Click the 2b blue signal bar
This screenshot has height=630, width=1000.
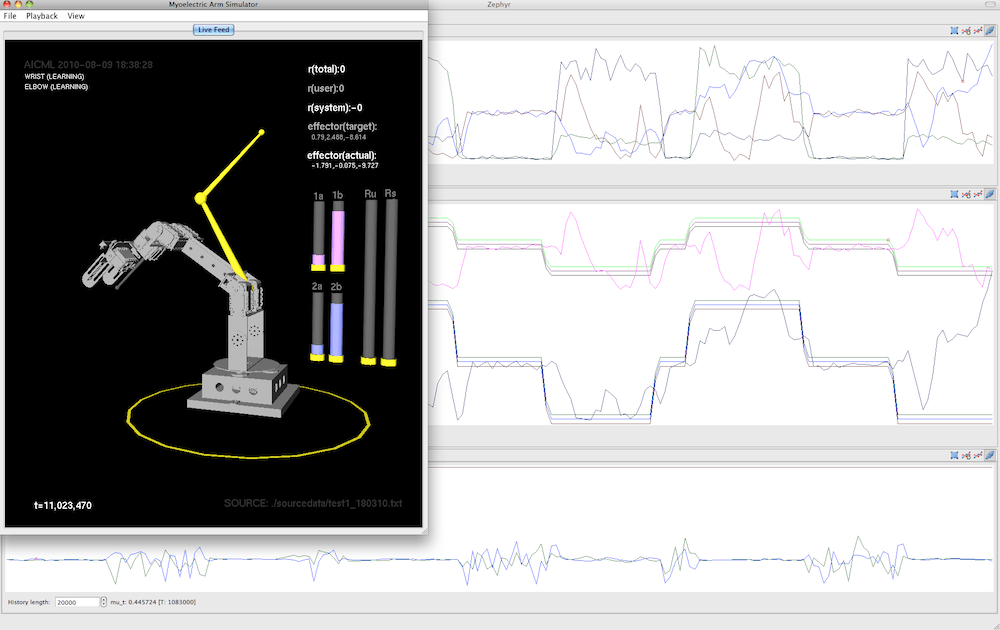pyautogui.click(x=337, y=327)
